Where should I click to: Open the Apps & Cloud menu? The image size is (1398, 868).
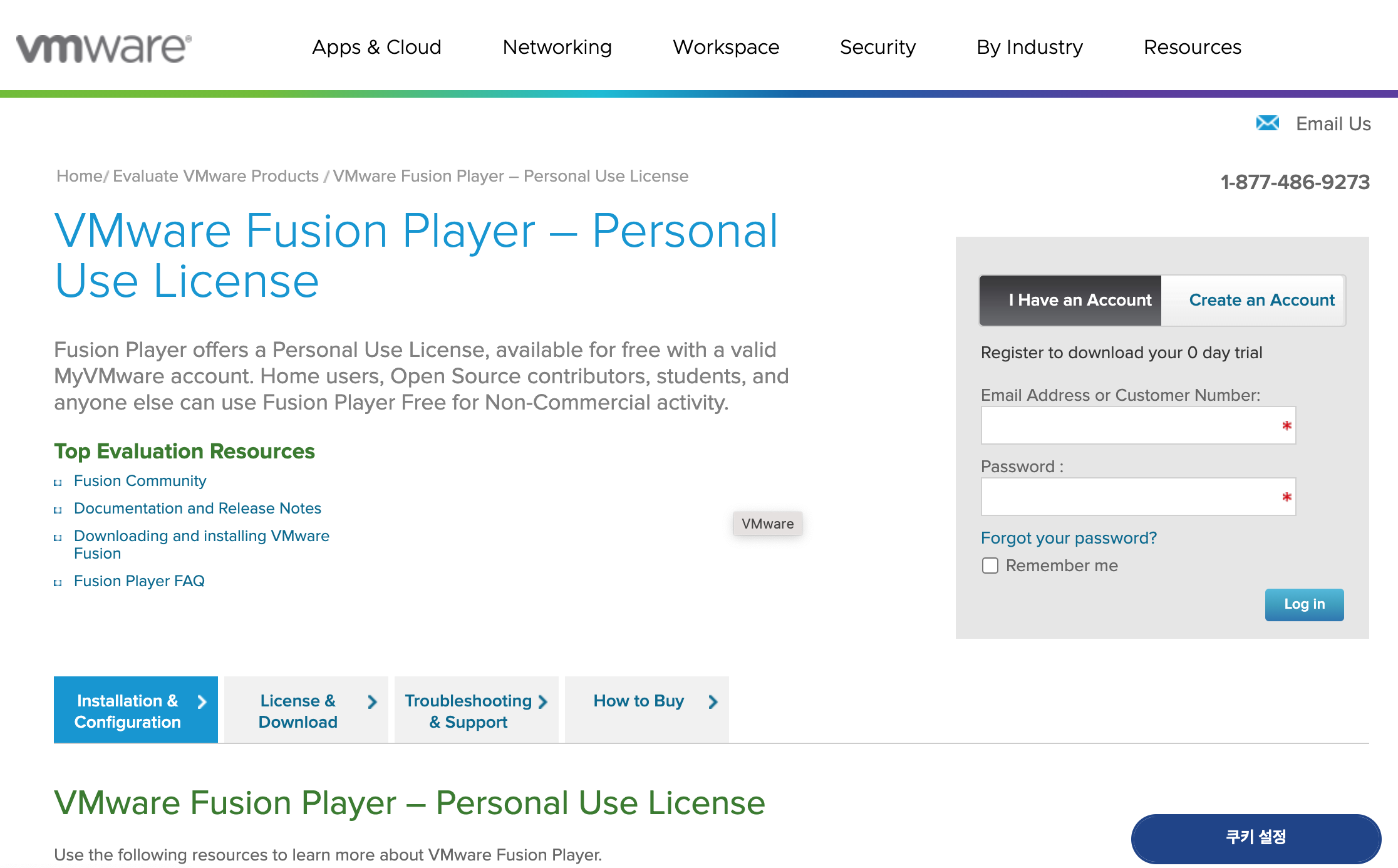(376, 47)
